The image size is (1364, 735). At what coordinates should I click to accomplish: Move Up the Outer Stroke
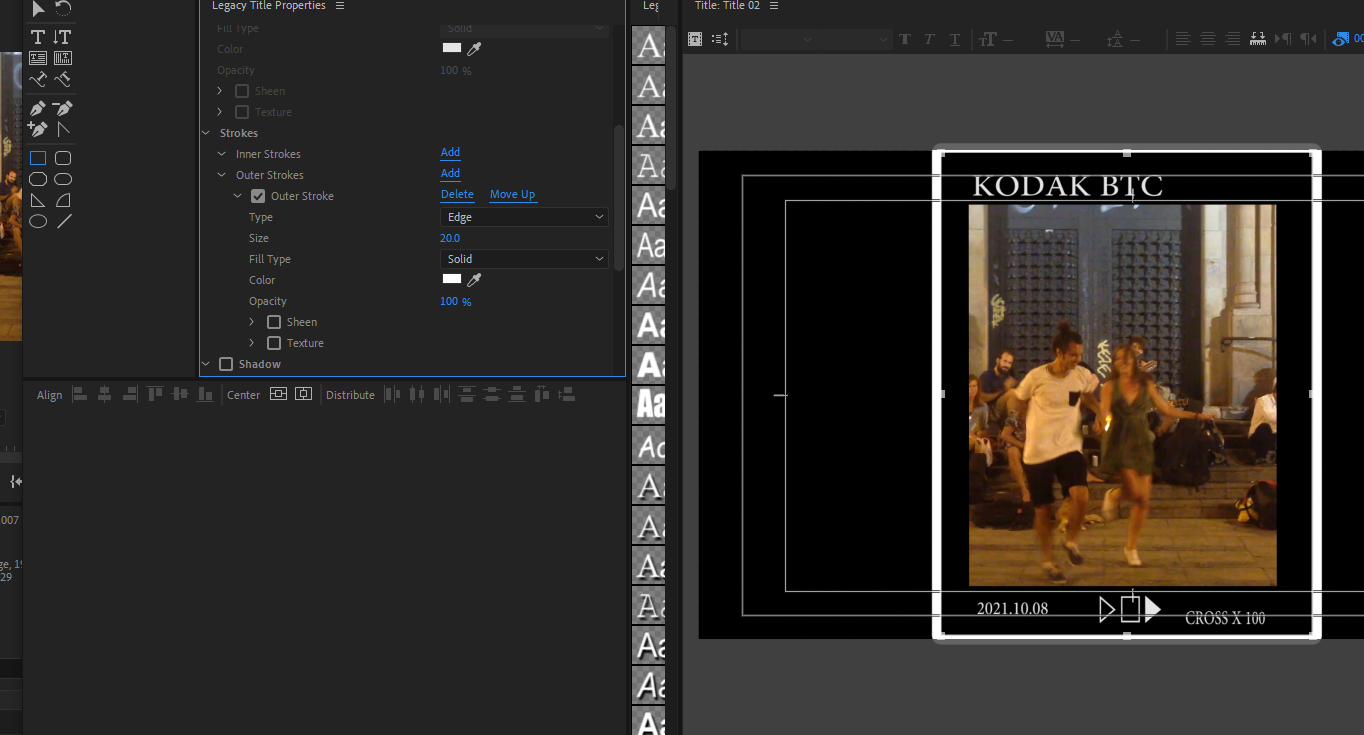(512, 195)
